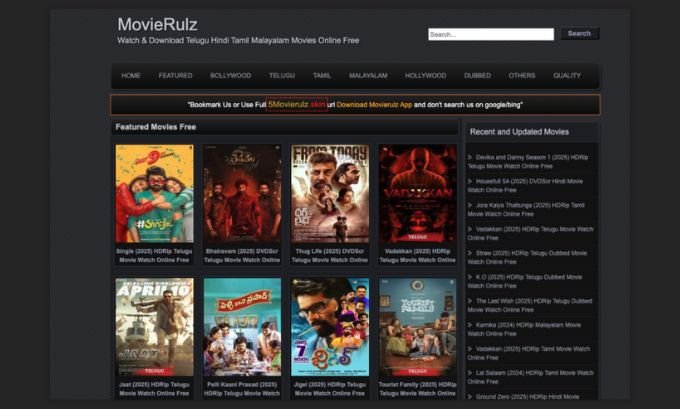This screenshot has height=409, width=680.
Task: Open Devika and Danny Season 1 link
Action: click(x=530, y=161)
